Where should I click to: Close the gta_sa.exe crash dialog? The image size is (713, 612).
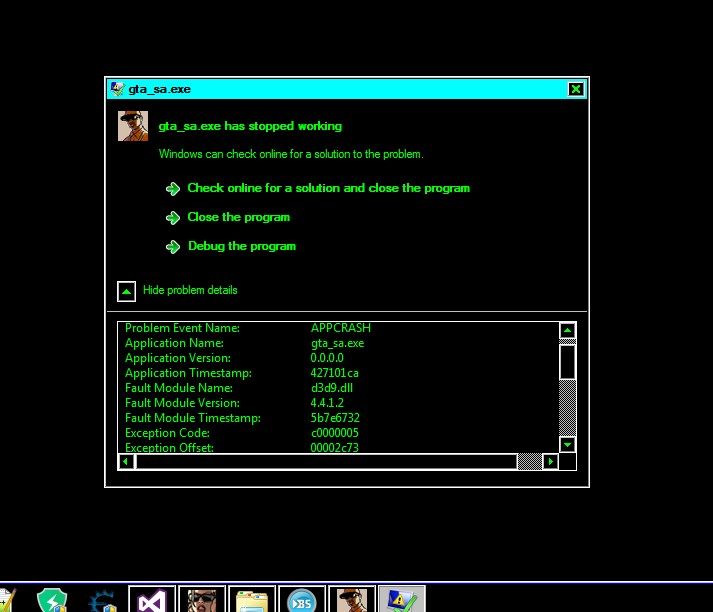click(x=576, y=89)
